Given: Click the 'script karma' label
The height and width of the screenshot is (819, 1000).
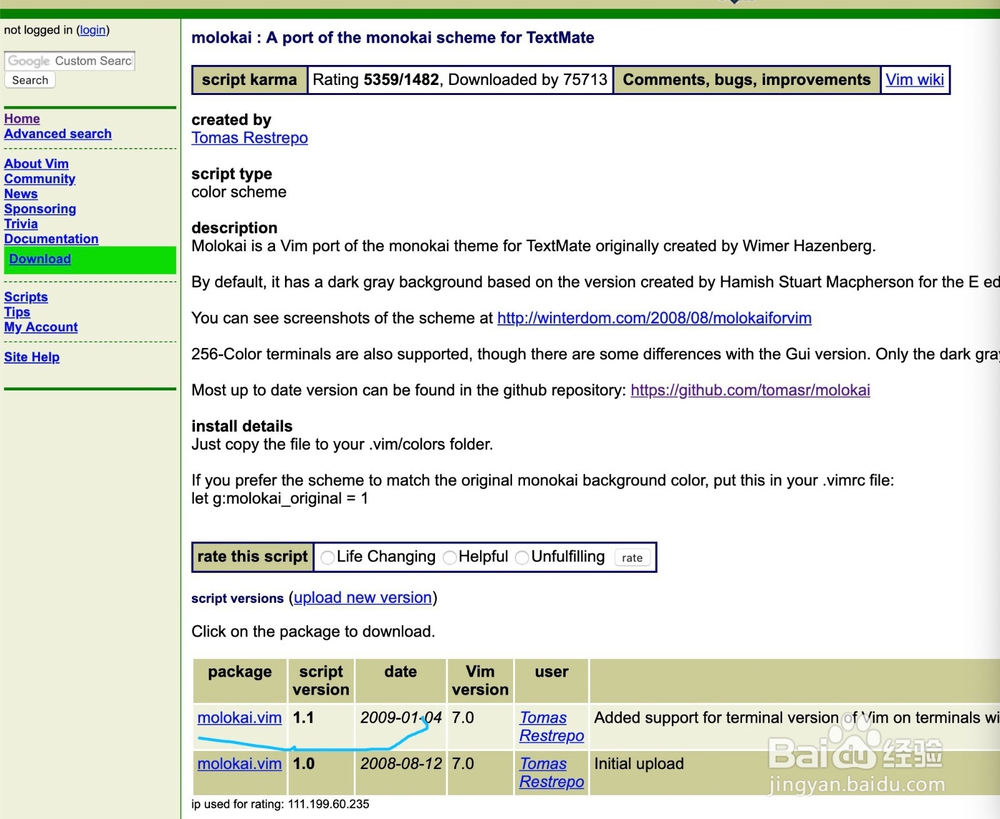Looking at the screenshot, I should click(249, 80).
